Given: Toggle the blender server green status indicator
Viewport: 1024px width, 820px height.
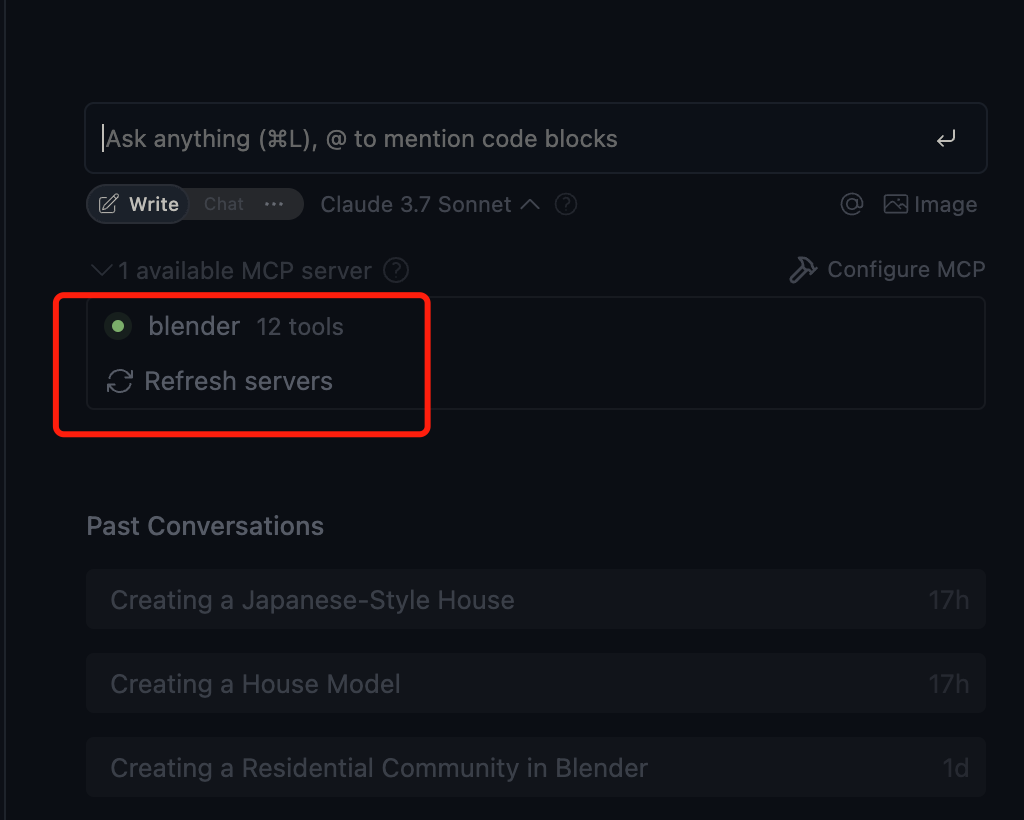Looking at the screenshot, I should pyautogui.click(x=118, y=326).
